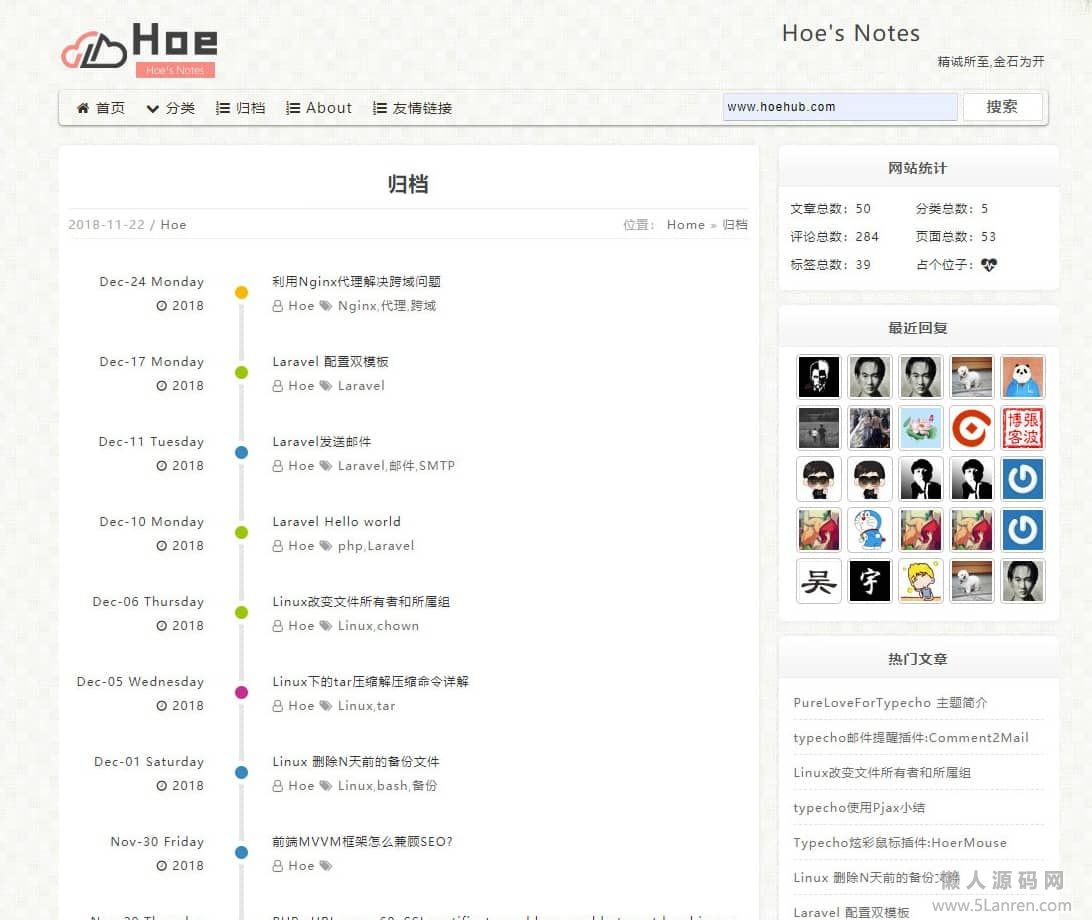Click the tagline 精诚所至,金石为开
Image resolution: width=1092 pixels, height=920 pixels.
pos(990,61)
